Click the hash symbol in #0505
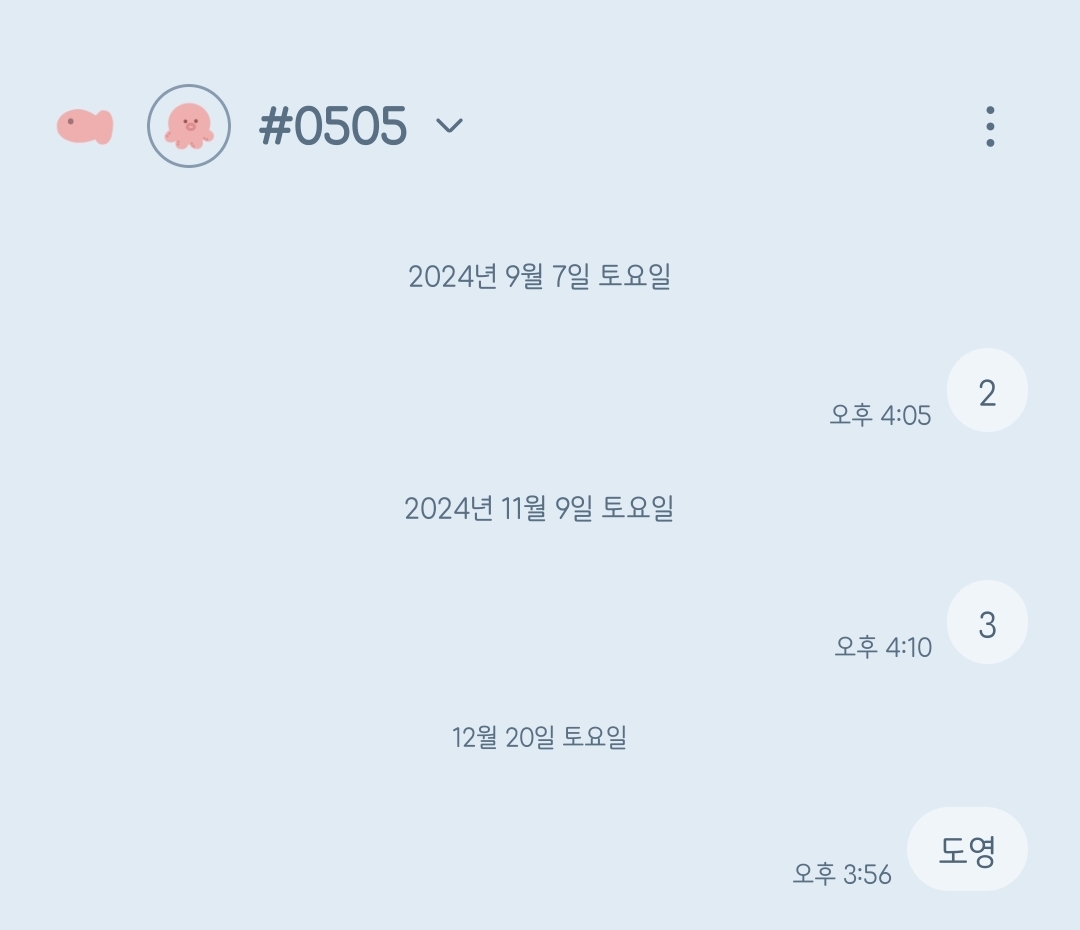 tap(275, 127)
